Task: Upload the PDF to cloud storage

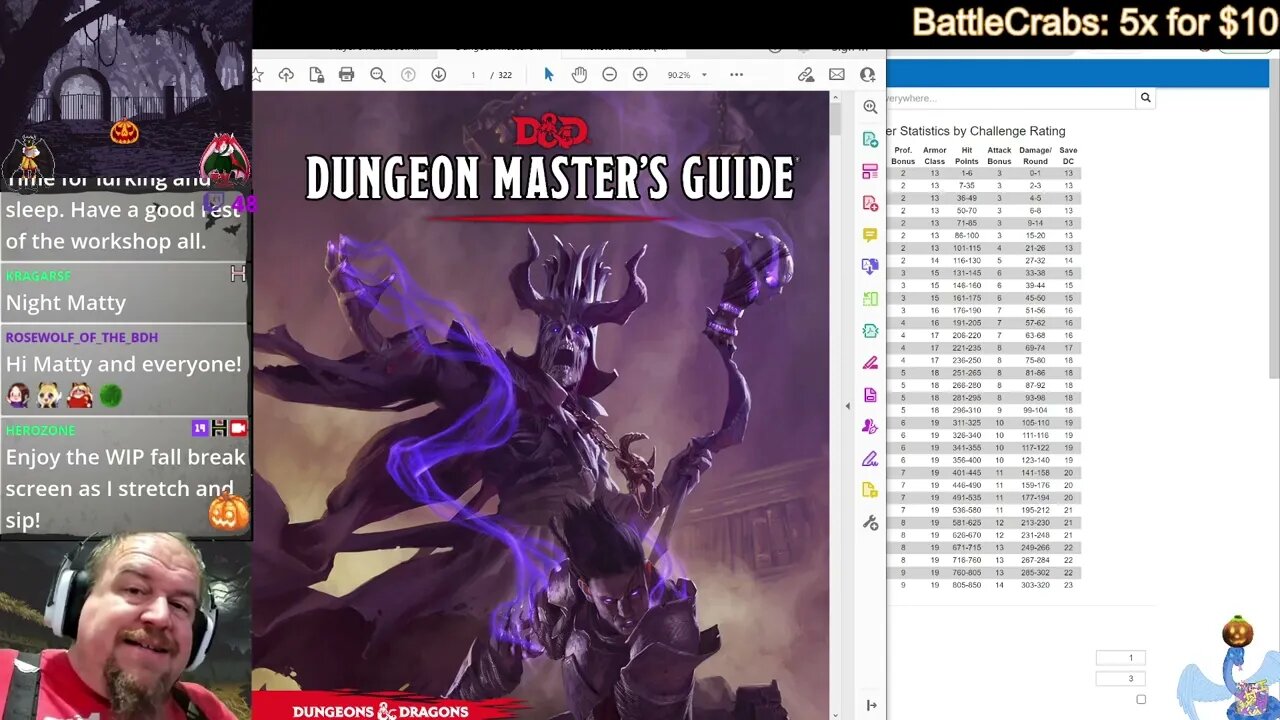Action: coord(286,75)
